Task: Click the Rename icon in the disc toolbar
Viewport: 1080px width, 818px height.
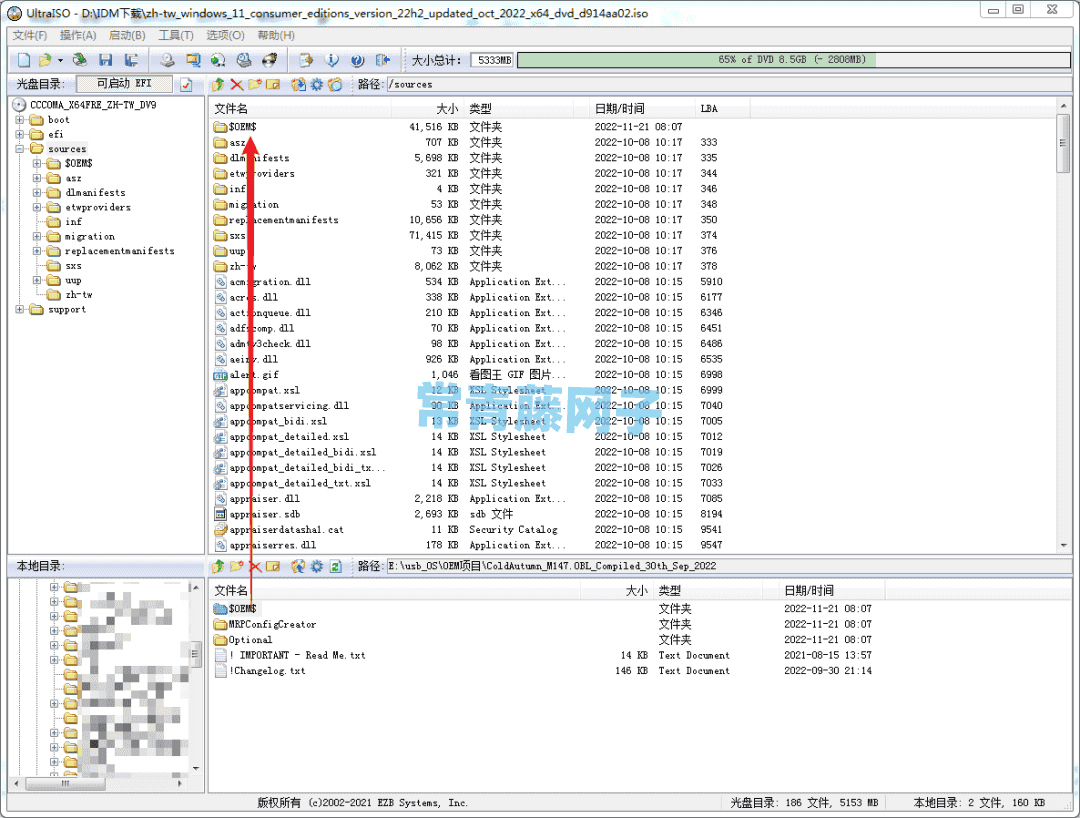Action: [x=273, y=85]
